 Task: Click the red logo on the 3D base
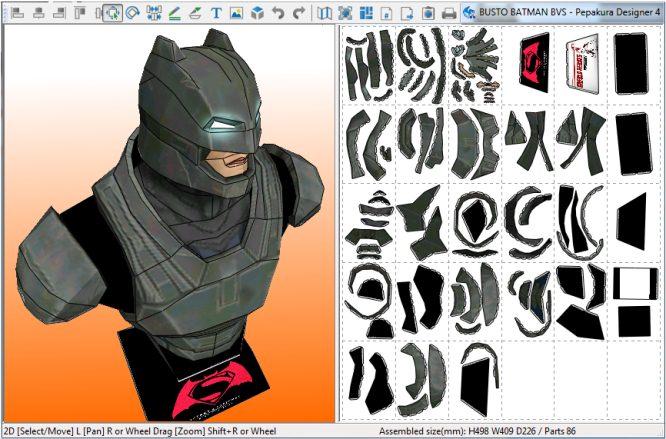(212, 388)
